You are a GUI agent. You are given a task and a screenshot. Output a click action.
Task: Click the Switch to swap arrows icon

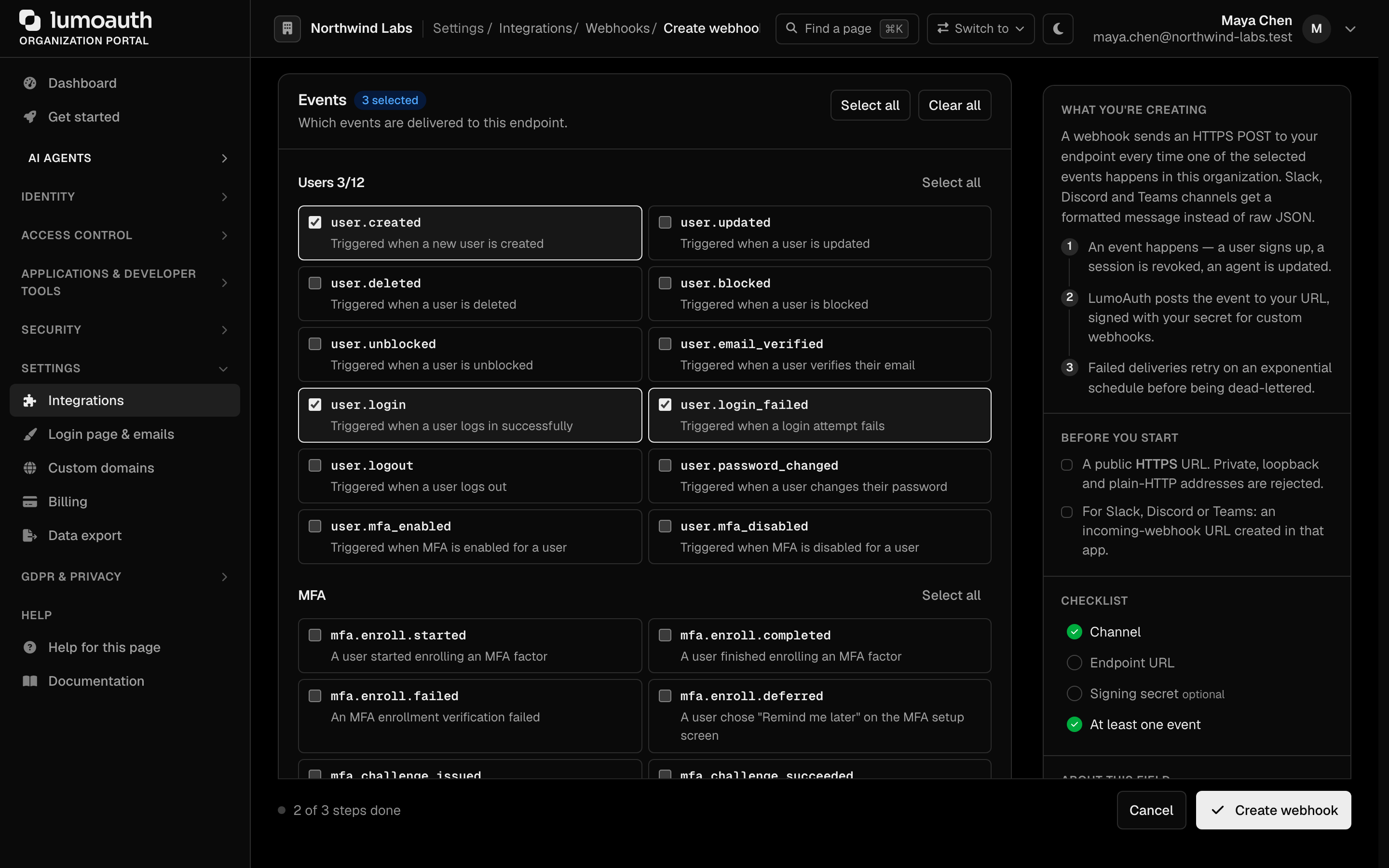(942, 28)
